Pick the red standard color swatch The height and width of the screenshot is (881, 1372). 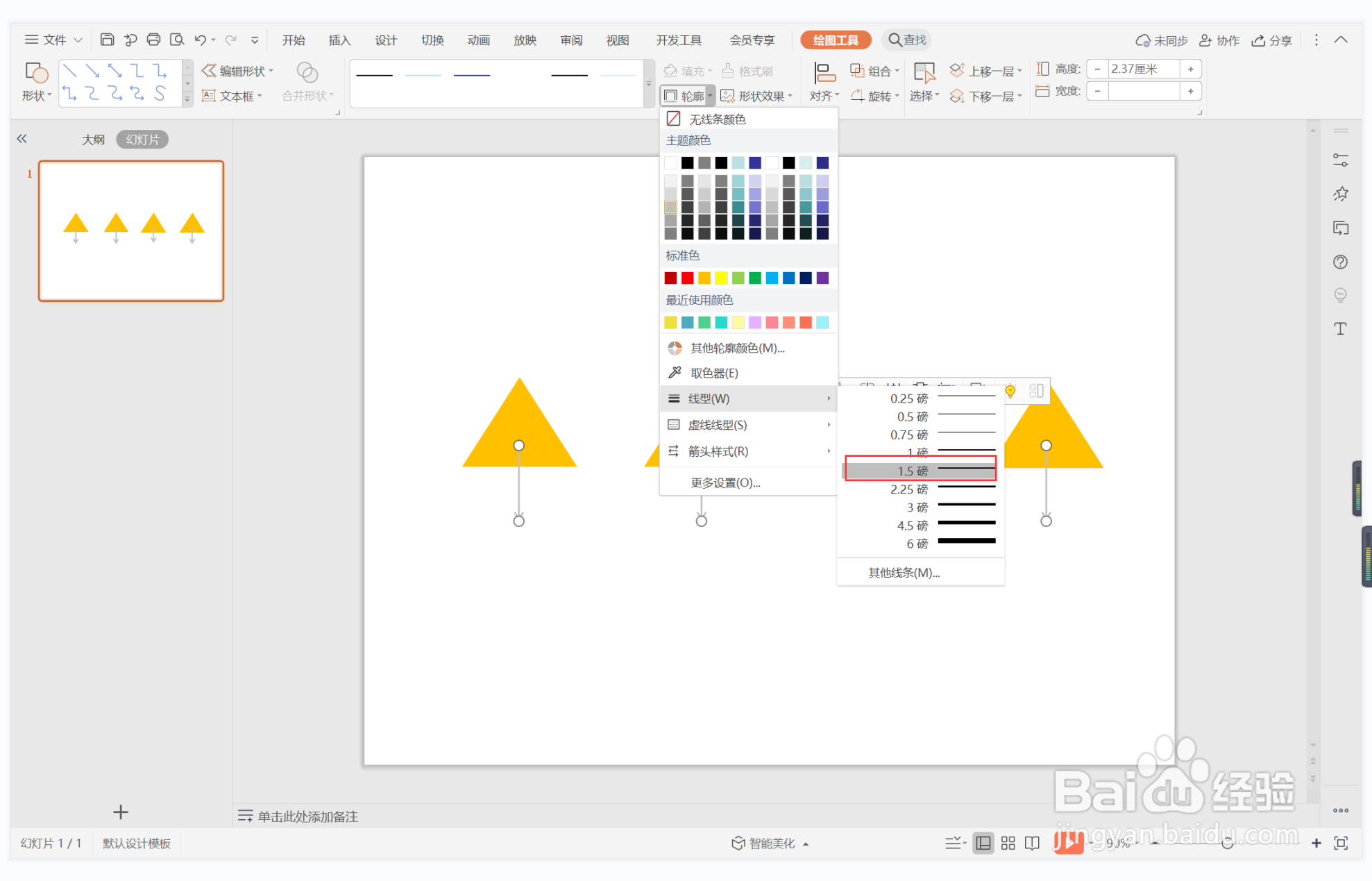(687, 278)
